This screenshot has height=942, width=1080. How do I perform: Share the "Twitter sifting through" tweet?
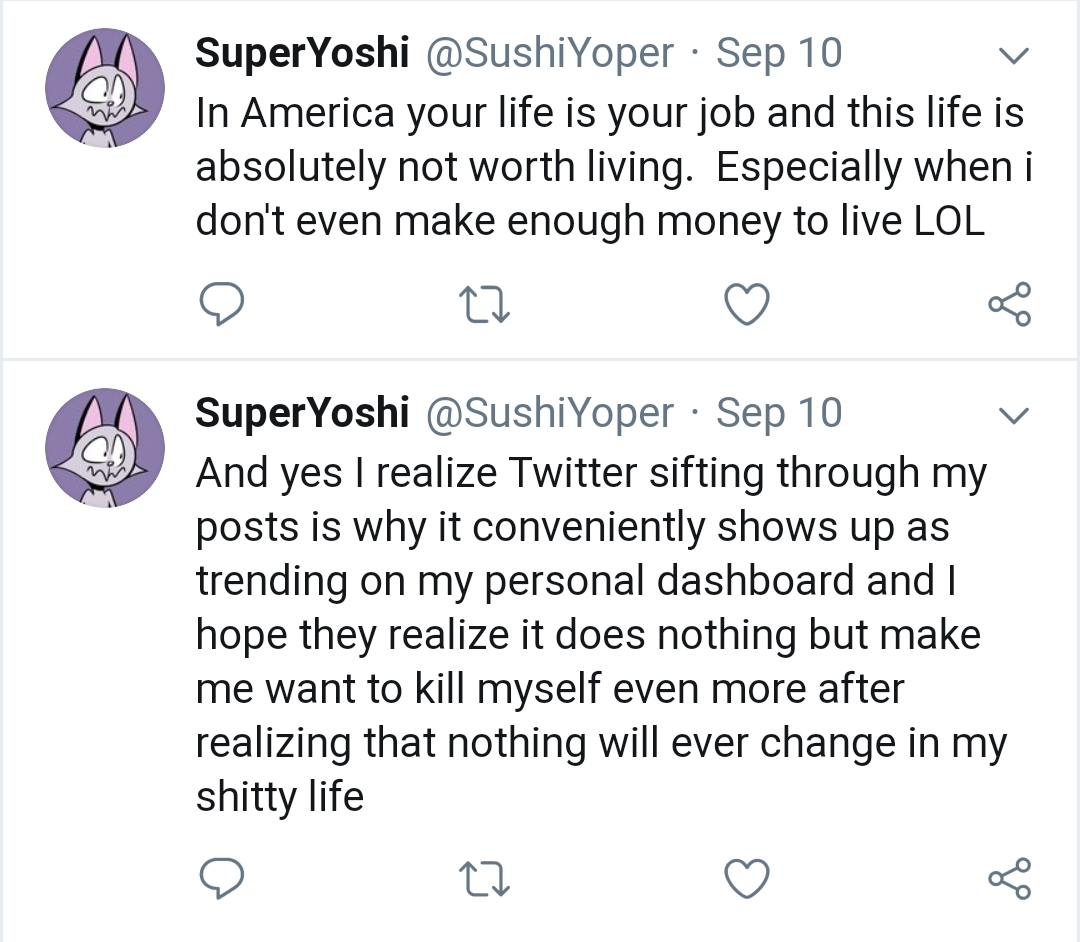(x=1009, y=878)
